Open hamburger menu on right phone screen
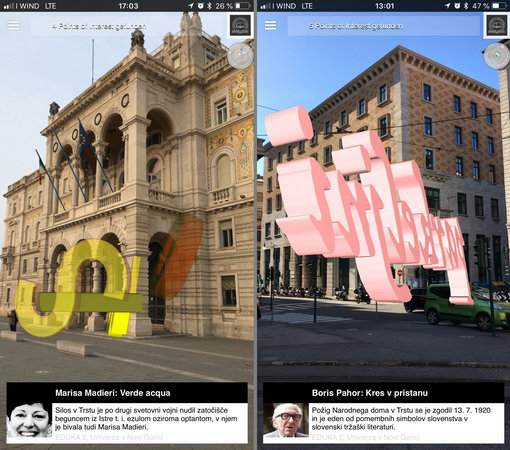The width and height of the screenshot is (510, 450). 270,25
